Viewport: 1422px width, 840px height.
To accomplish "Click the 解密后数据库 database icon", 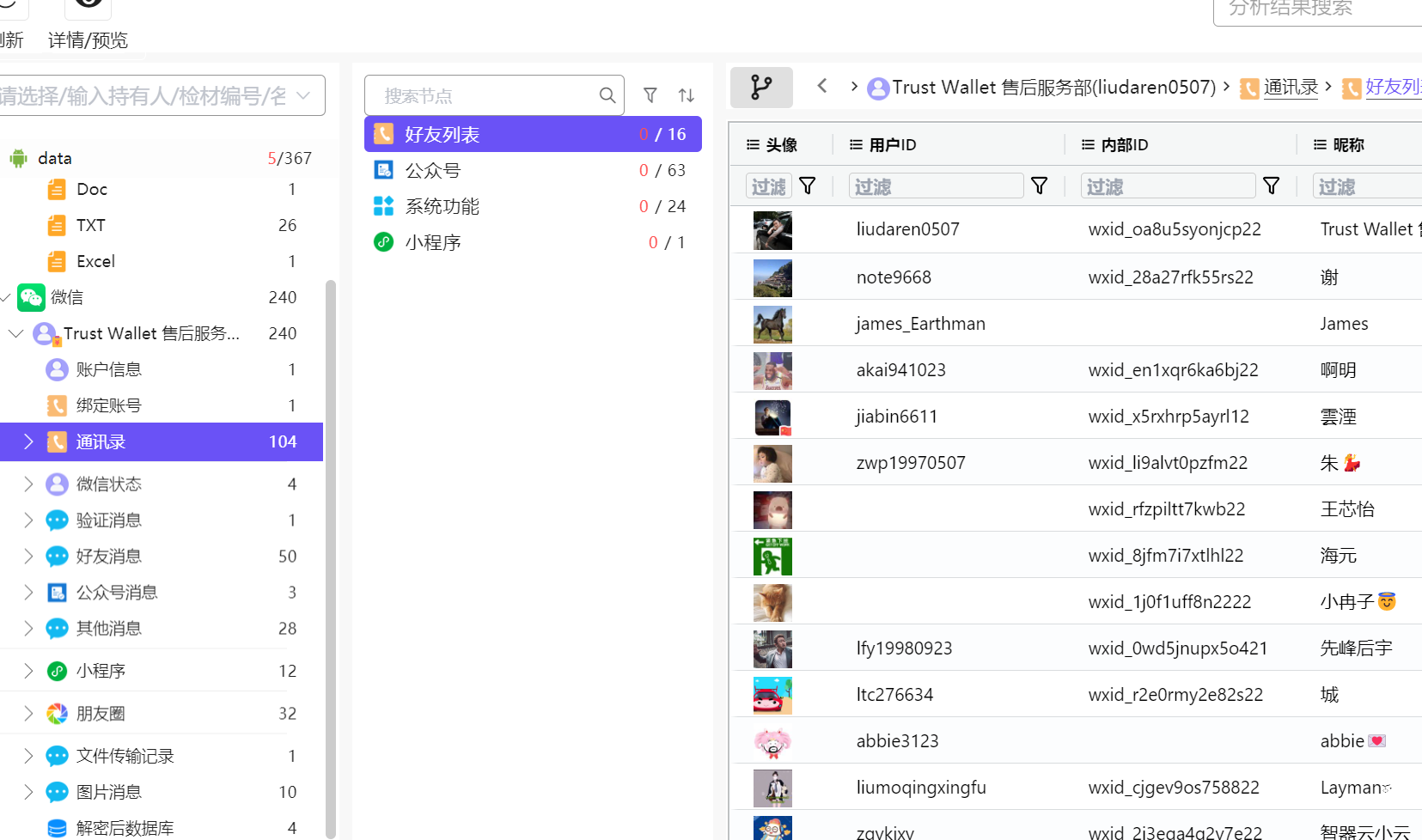I will [x=57, y=828].
